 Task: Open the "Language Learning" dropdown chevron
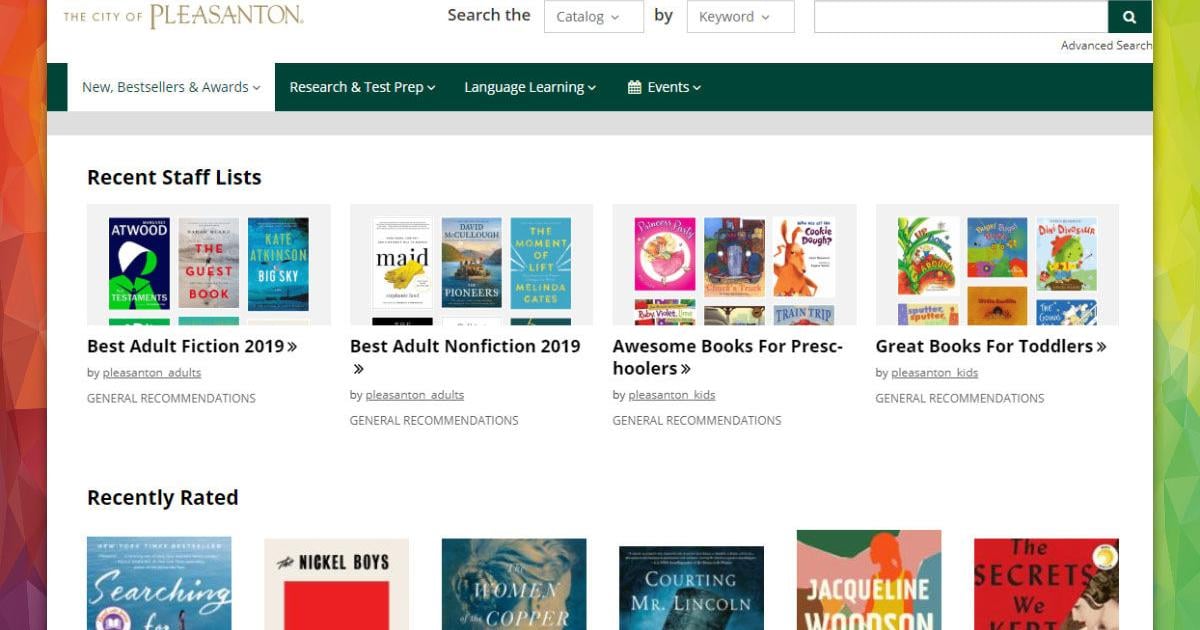(x=590, y=87)
